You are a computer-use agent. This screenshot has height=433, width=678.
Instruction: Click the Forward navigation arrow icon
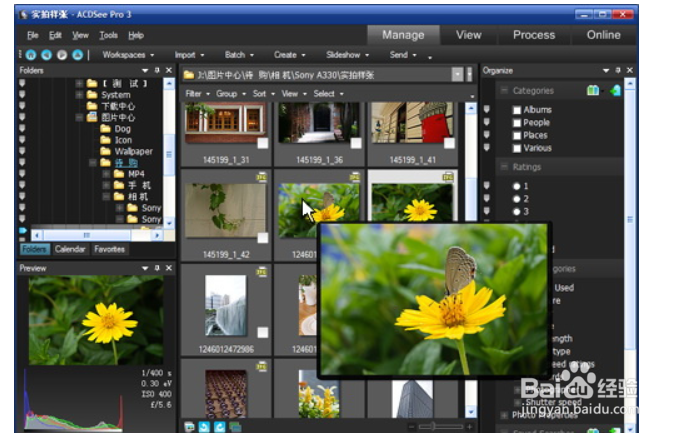coord(62,55)
